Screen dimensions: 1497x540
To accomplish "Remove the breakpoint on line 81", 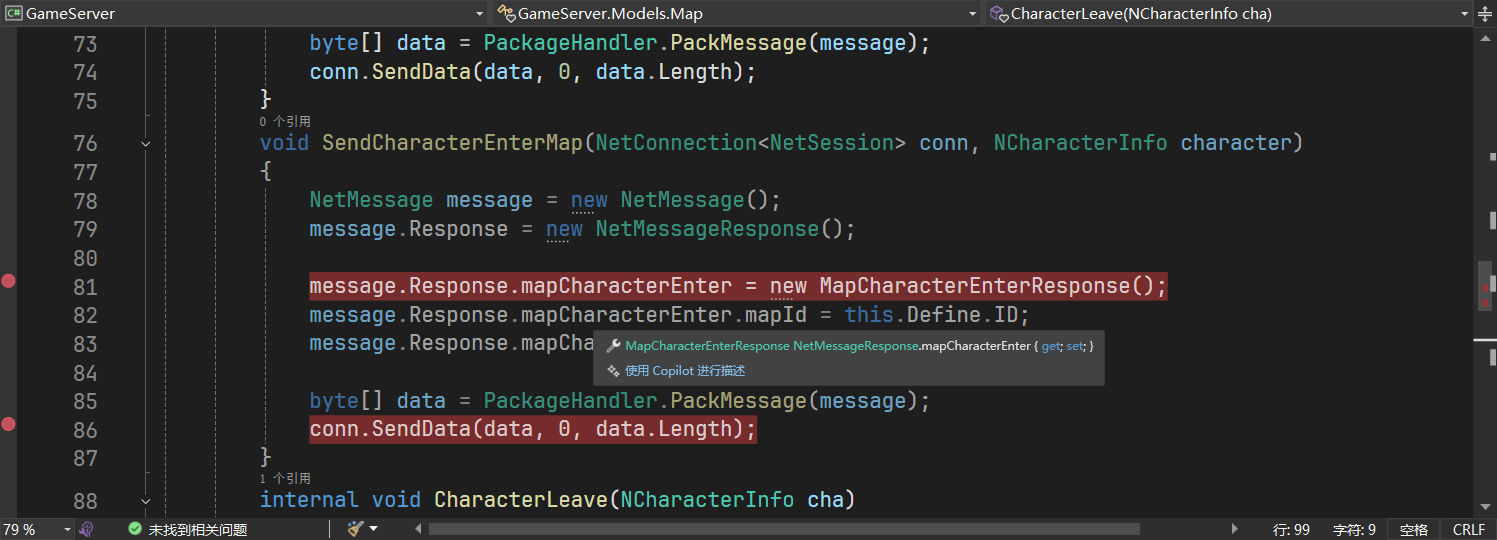I will [9, 281].
